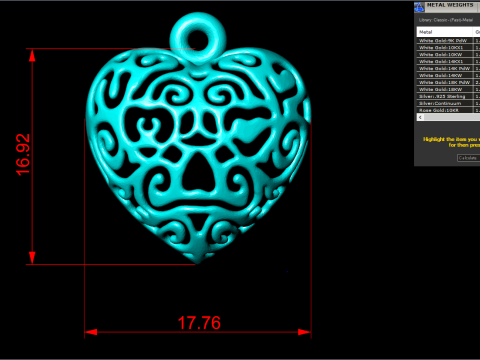Click the 16.92 height dimension text
Viewport: 480px width, 360px height.
pos(23,155)
